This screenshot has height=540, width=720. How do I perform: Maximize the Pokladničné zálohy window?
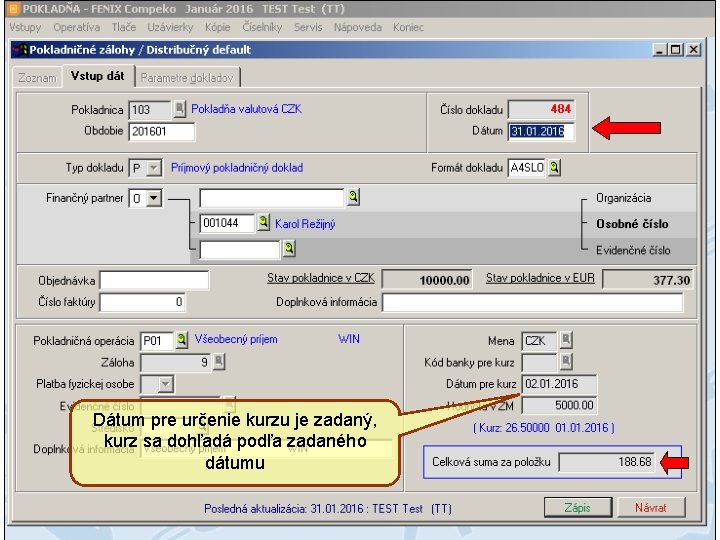coord(676,49)
